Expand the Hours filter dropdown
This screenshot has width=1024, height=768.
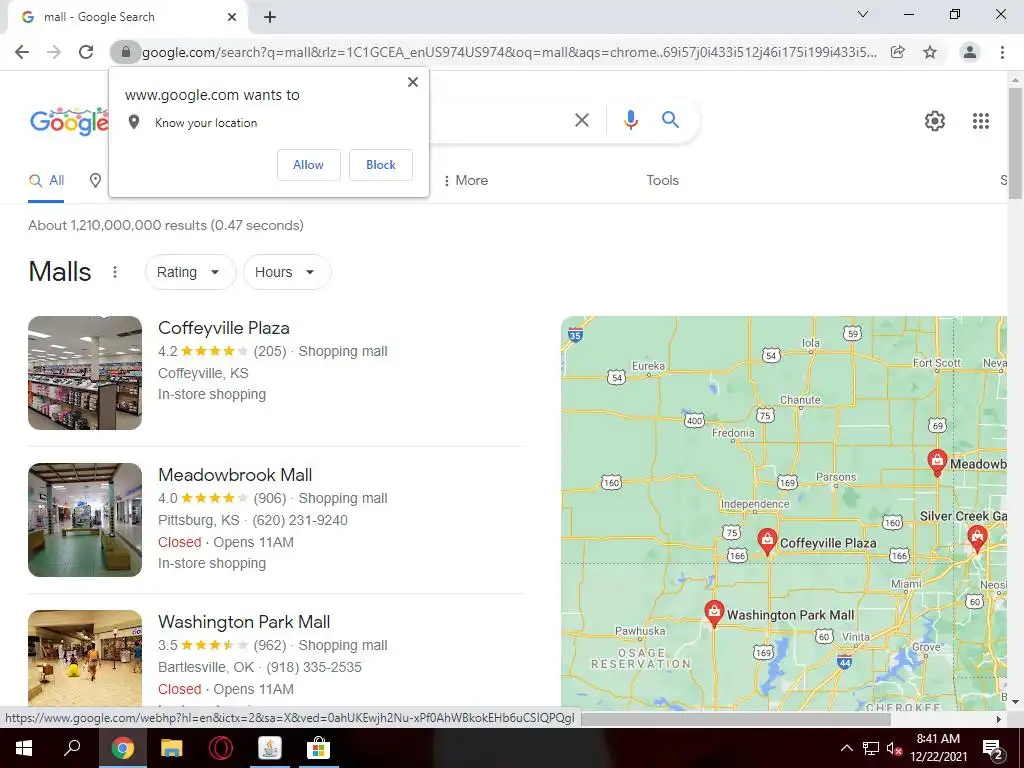coord(287,272)
